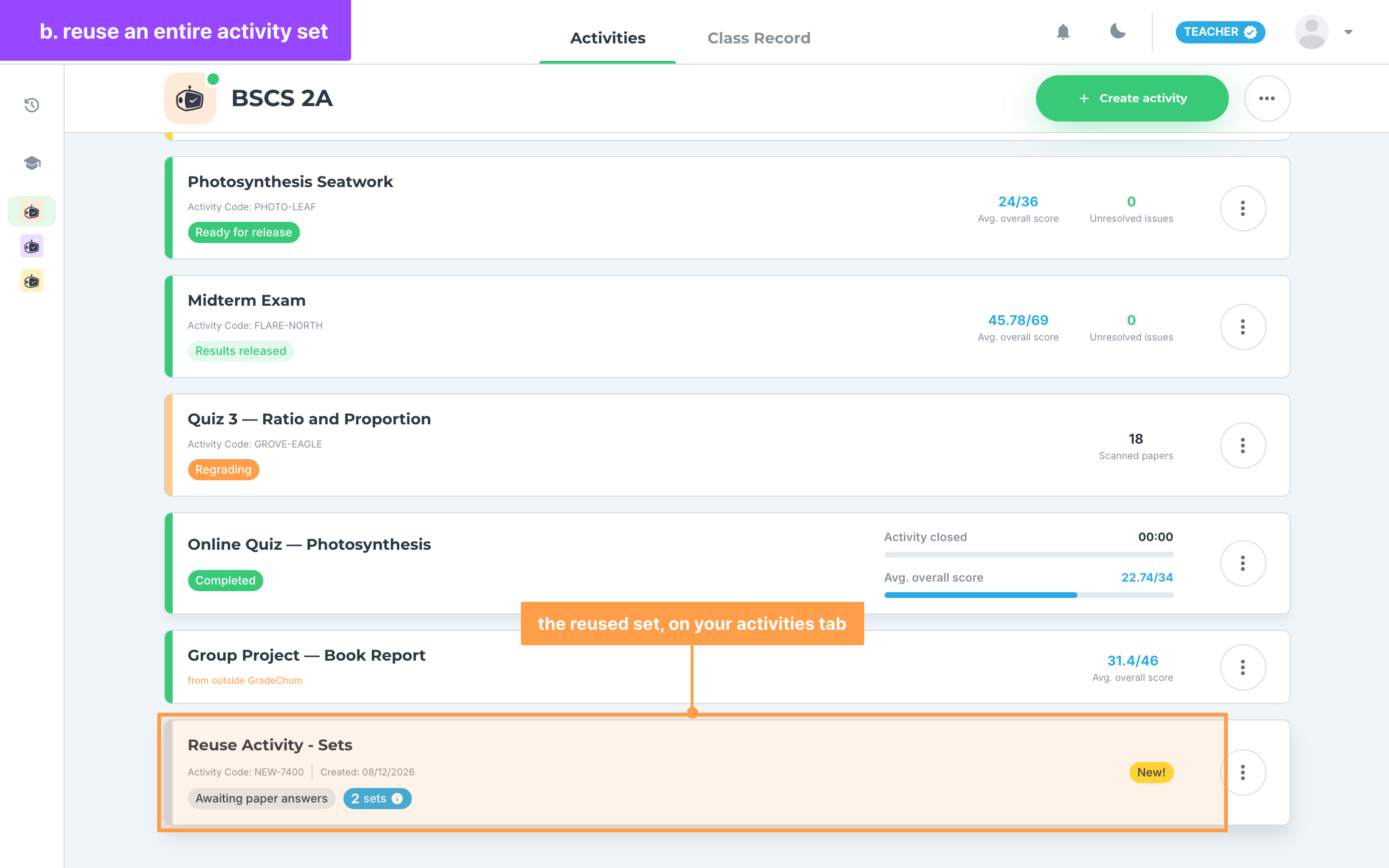Select the orange class icon in sidebar
Image resolution: width=1389 pixels, height=868 pixels.
pos(31,212)
